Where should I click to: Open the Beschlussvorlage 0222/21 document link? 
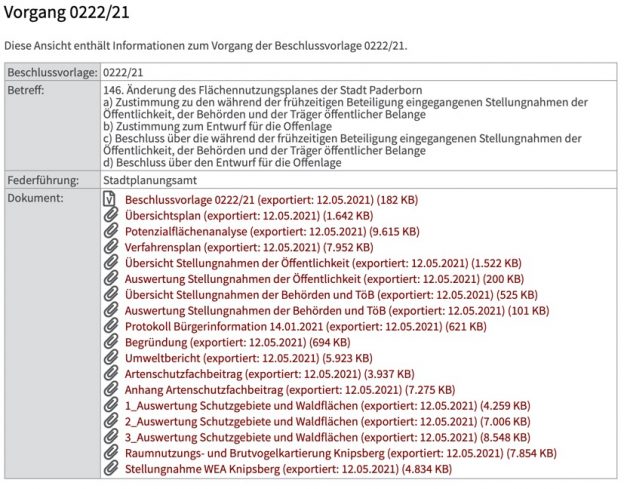[x=271, y=200]
